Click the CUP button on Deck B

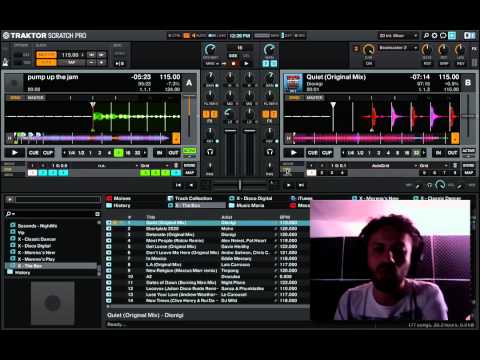pyautogui.click(x=327, y=153)
